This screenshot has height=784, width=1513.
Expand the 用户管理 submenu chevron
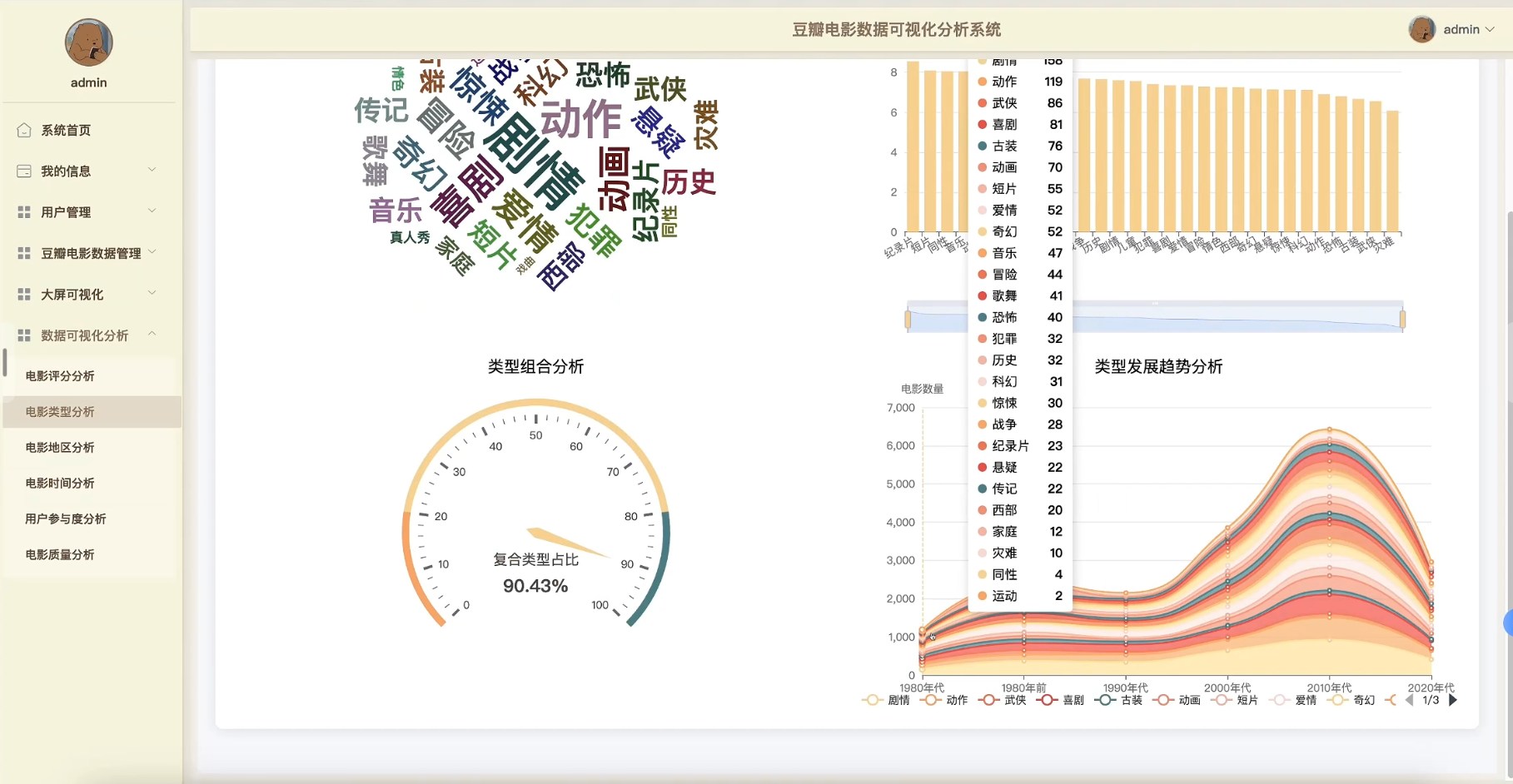pyautogui.click(x=152, y=211)
